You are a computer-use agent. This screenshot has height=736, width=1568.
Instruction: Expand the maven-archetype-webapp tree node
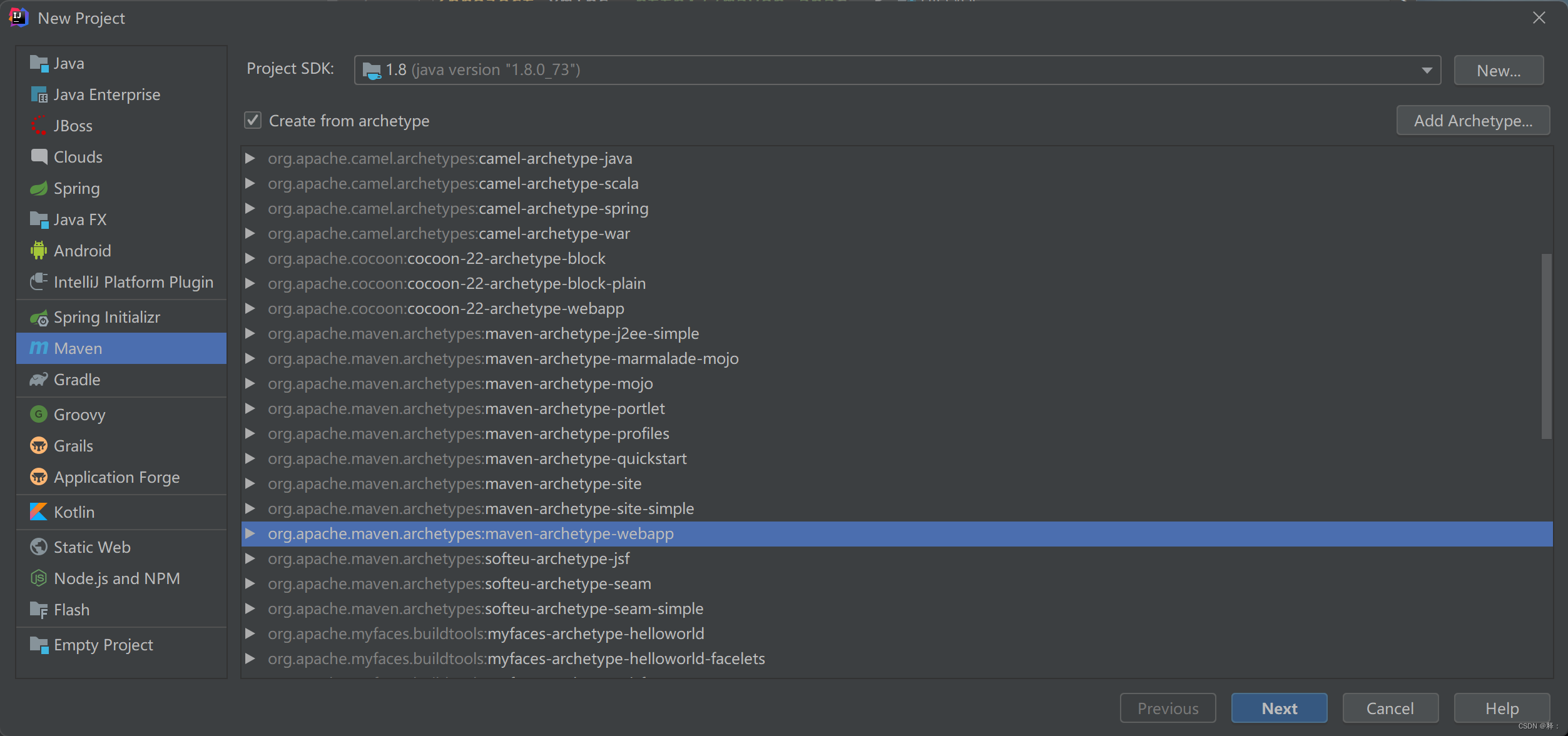pyautogui.click(x=250, y=533)
